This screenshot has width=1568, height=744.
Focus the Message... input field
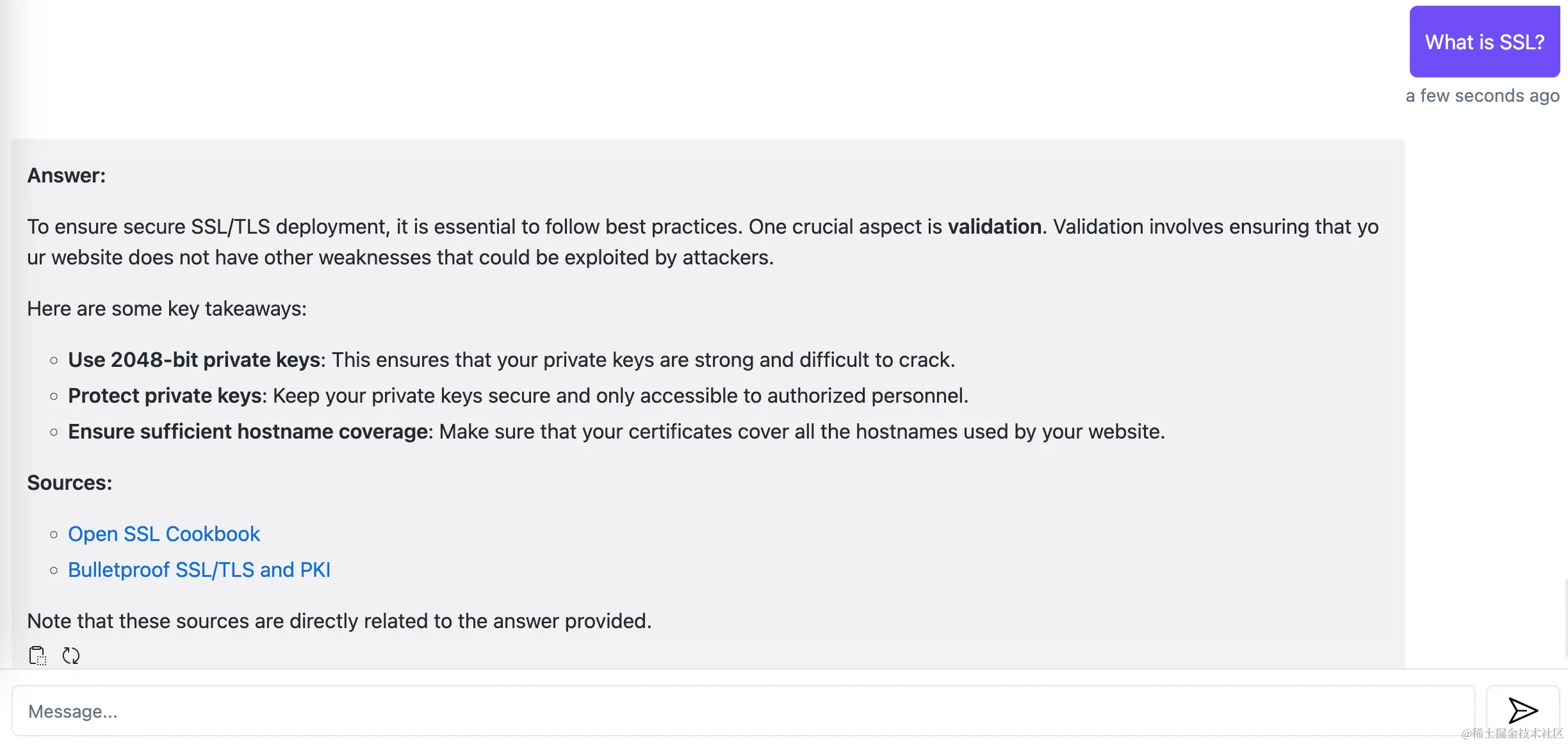pos(743,711)
